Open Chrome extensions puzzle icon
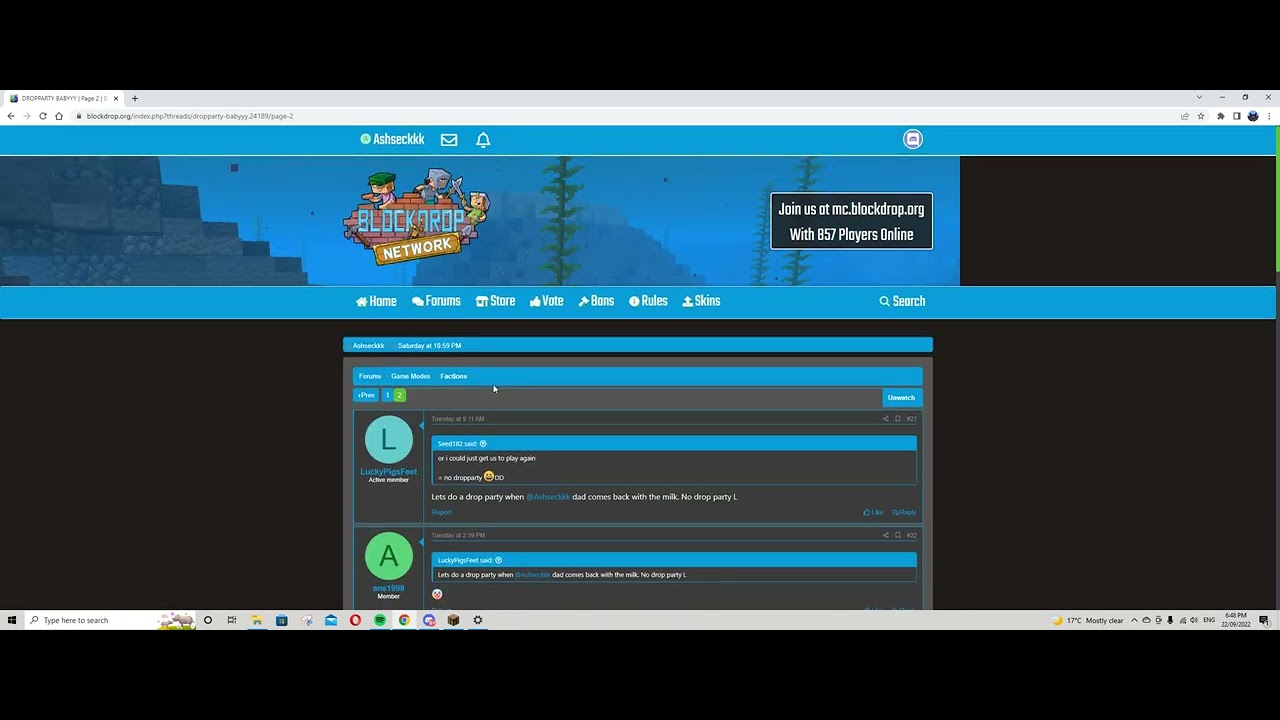Viewport: 1280px width, 720px height. [x=1220, y=116]
